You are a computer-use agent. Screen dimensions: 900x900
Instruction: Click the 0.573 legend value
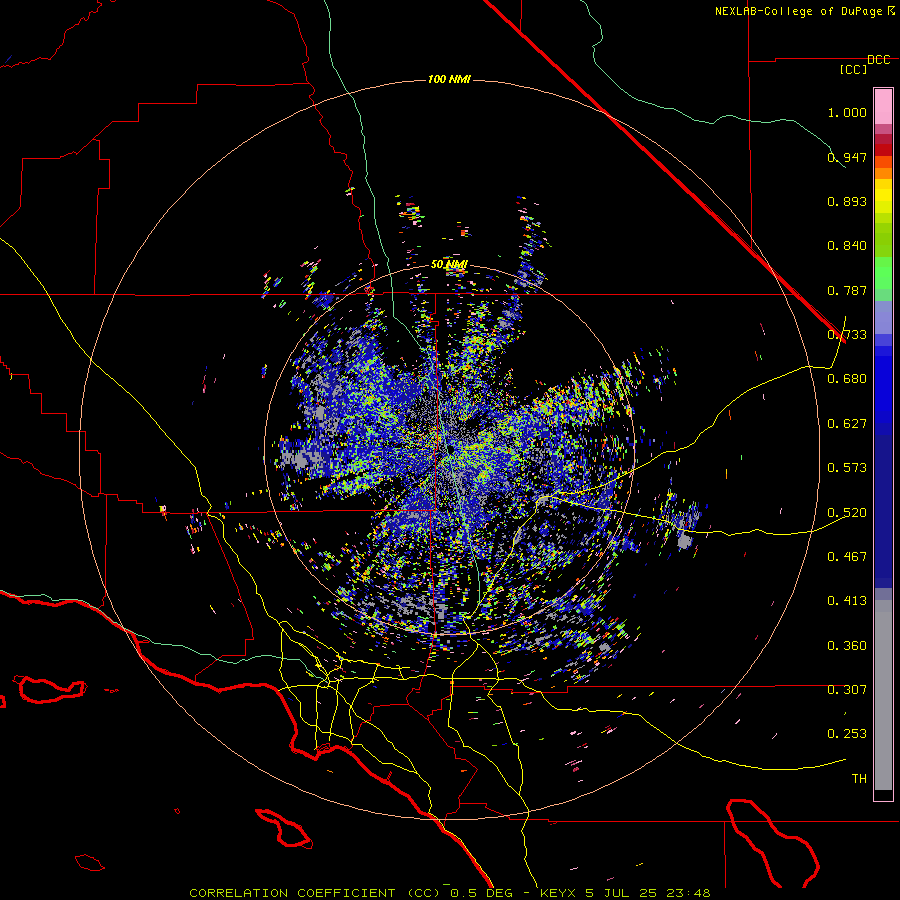(847, 468)
